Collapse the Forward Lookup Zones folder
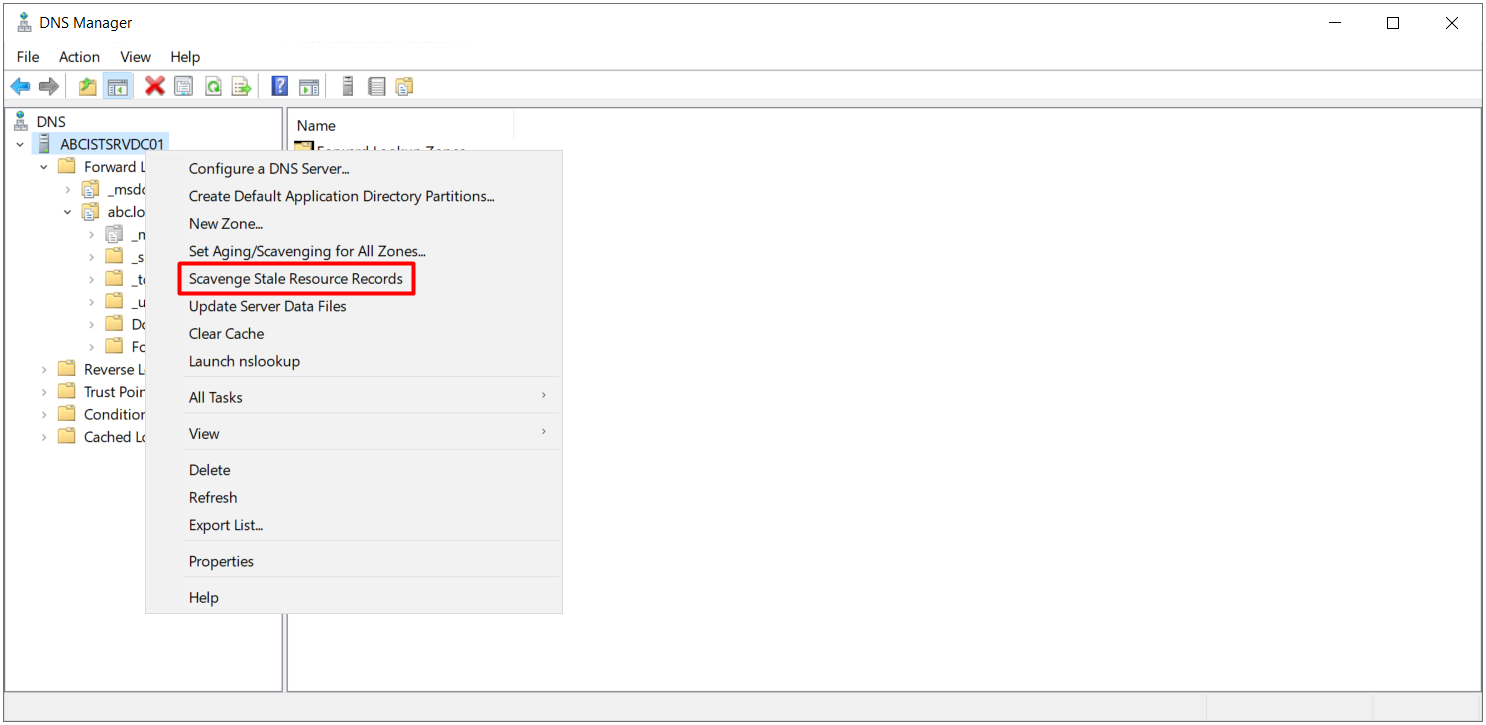 click(x=44, y=167)
